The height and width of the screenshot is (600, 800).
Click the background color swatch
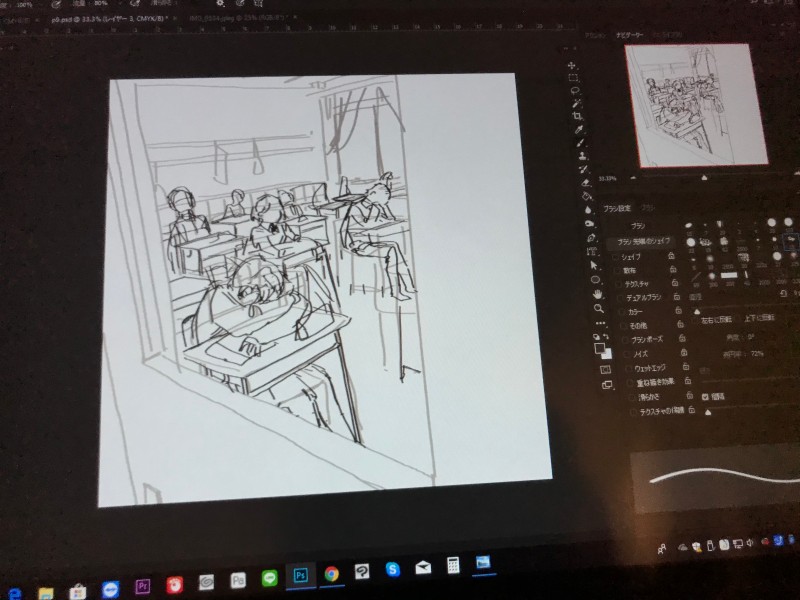tap(607, 355)
